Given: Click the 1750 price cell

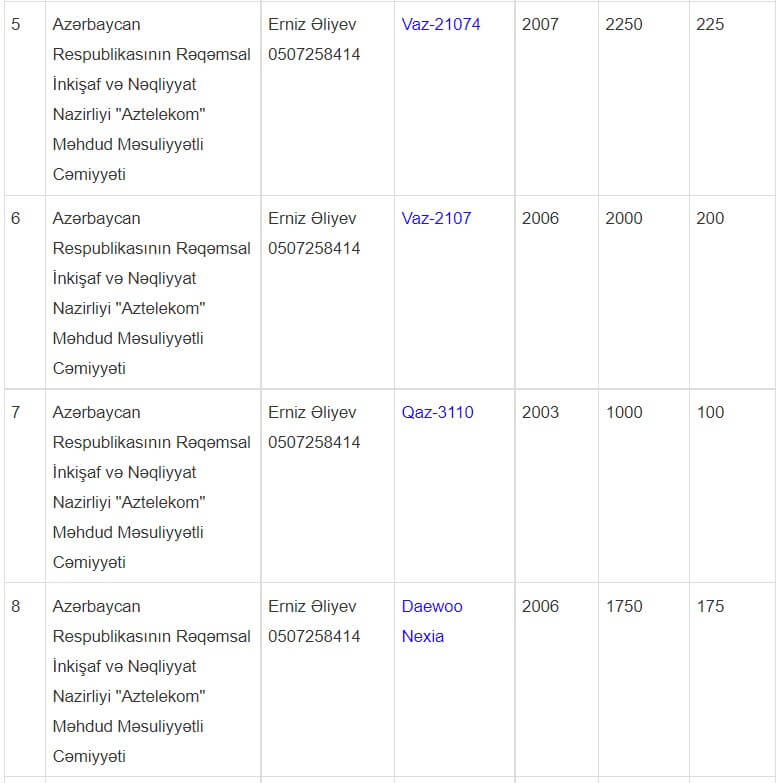Looking at the screenshot, I should tap(624, 606).
